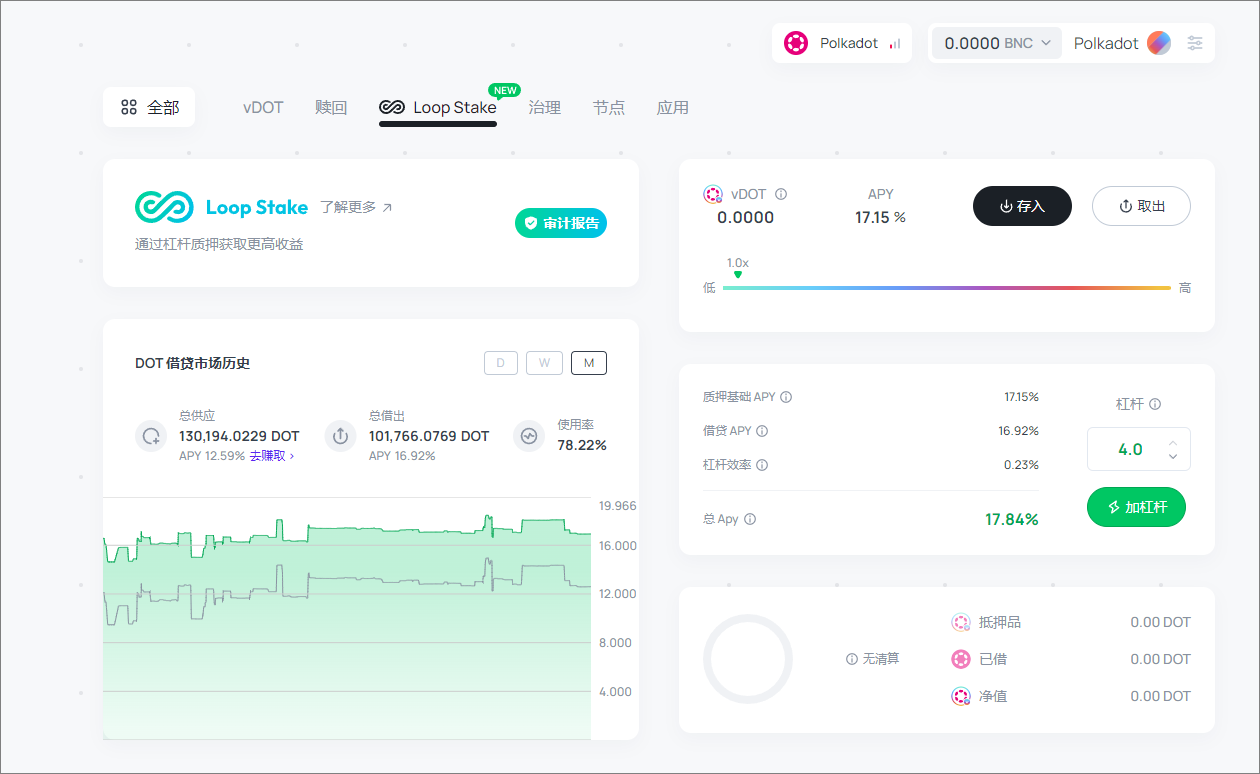The height and width of the screenshot is (774, 1260).
Task: Click the 存入 deposit button
Action: 1022,206
